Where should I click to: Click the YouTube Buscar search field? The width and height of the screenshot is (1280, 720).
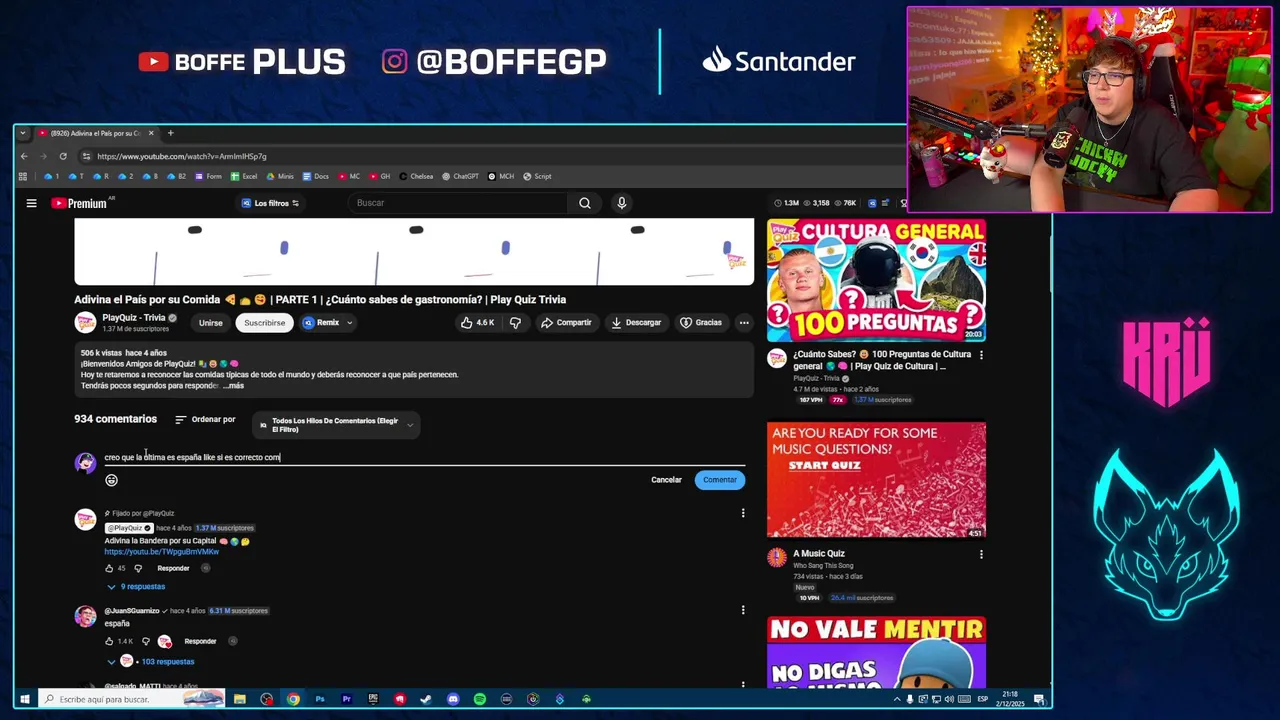pyautogui.click(x=460, y=203)
